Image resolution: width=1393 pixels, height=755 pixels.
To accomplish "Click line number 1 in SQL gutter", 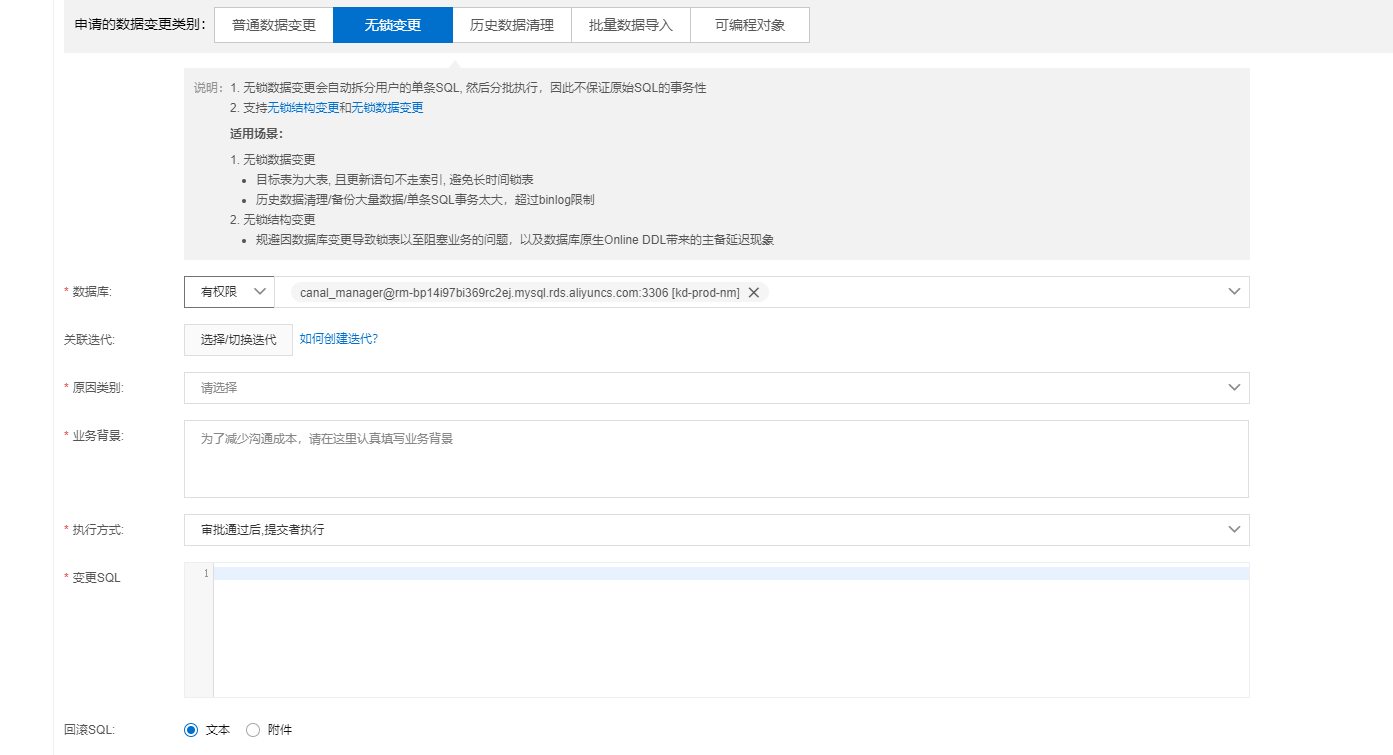I will tap(206, 573).
